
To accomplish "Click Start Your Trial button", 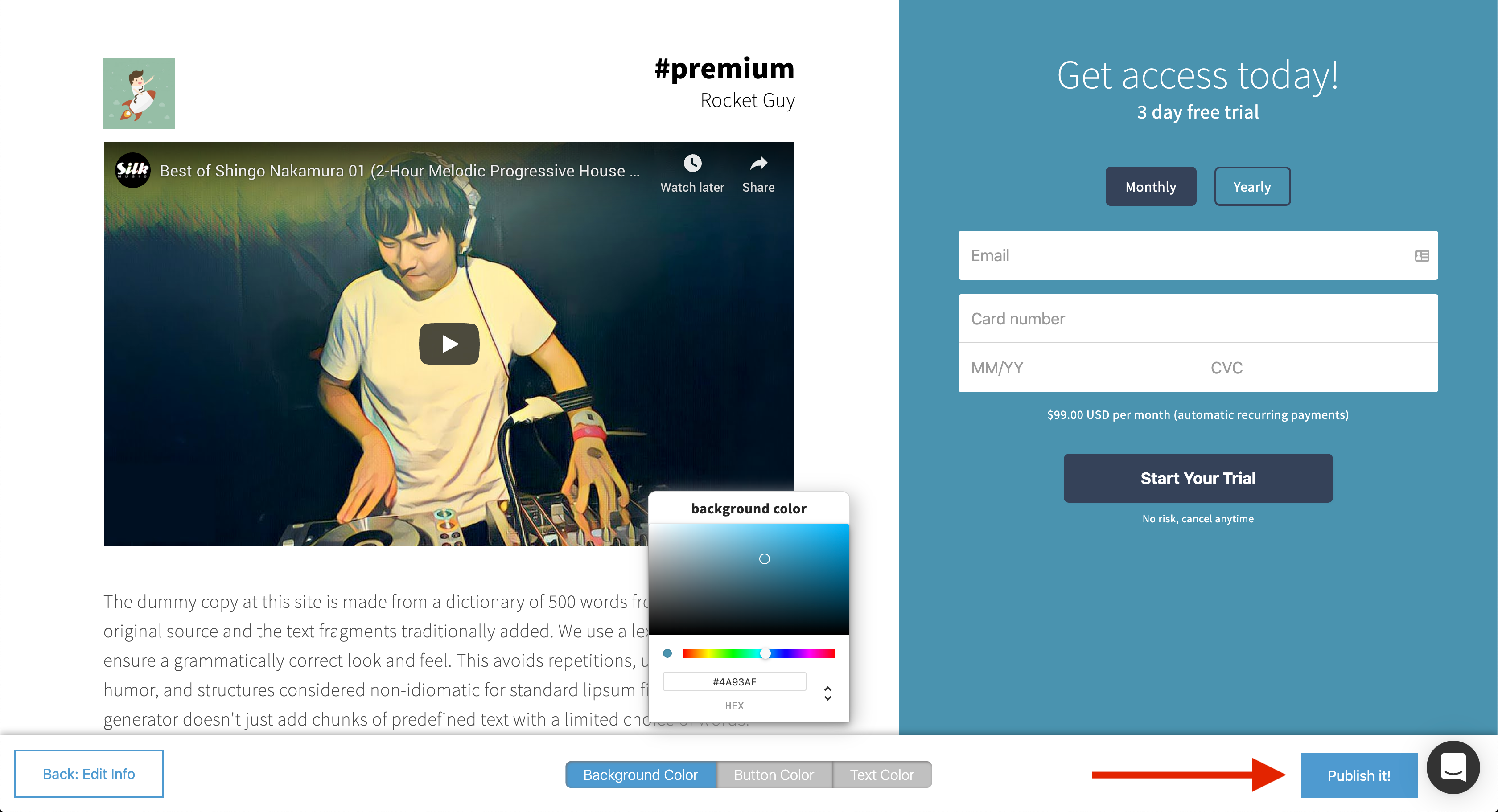I will pyautogui.click(x=1198, y=478).
